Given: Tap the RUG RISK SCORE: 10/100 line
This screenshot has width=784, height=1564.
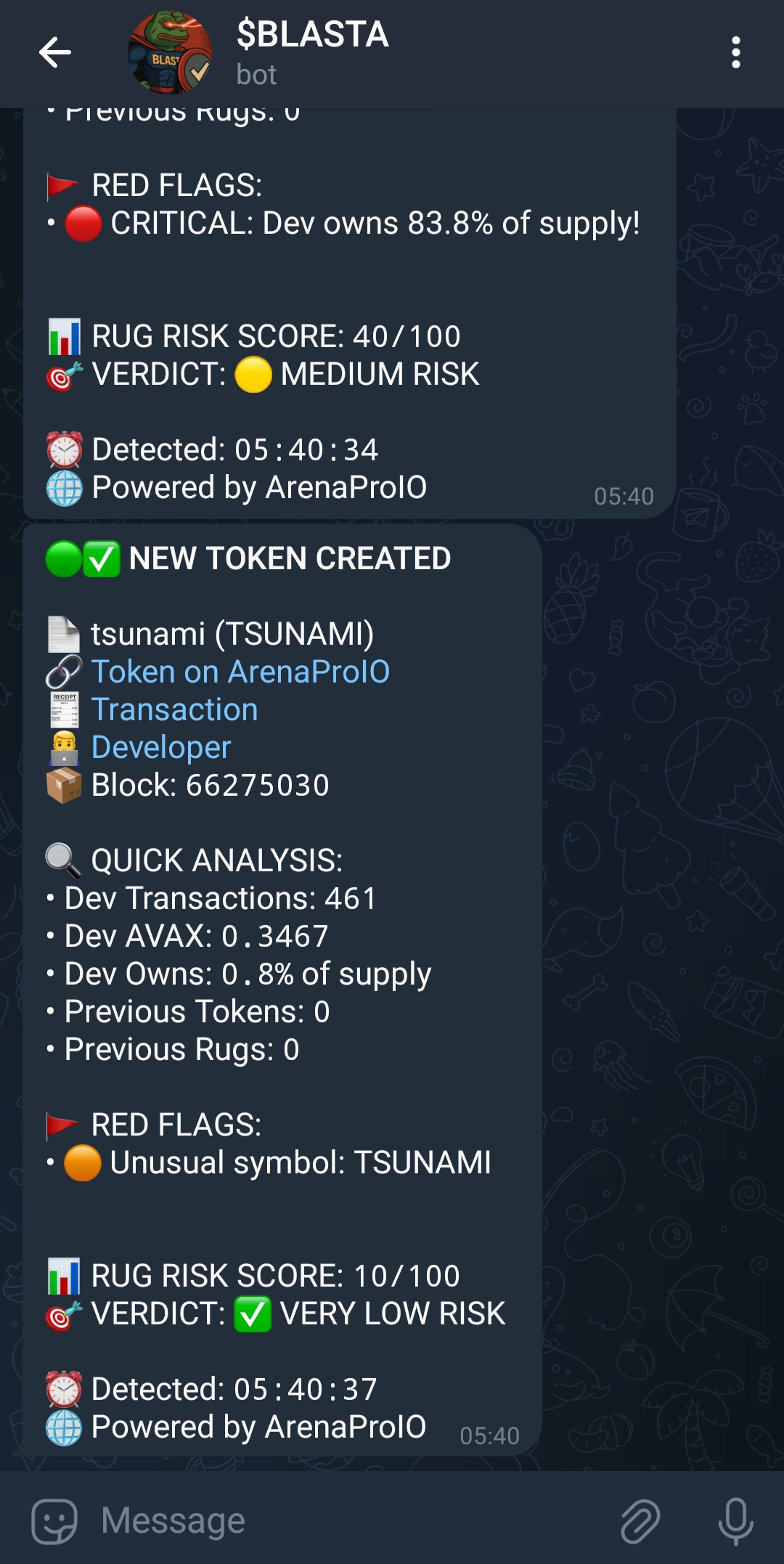Looking at the screenshot, I should point(276,1276).
